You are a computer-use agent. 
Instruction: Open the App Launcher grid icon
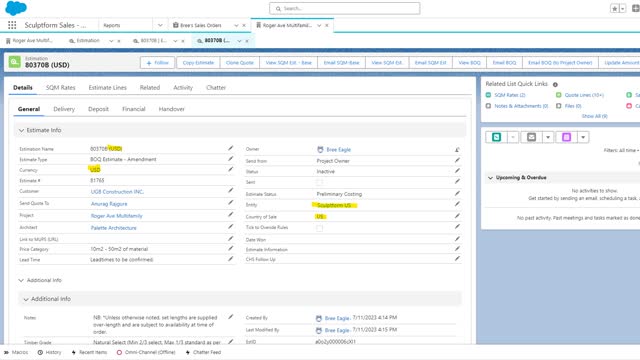tap(12, 25)
